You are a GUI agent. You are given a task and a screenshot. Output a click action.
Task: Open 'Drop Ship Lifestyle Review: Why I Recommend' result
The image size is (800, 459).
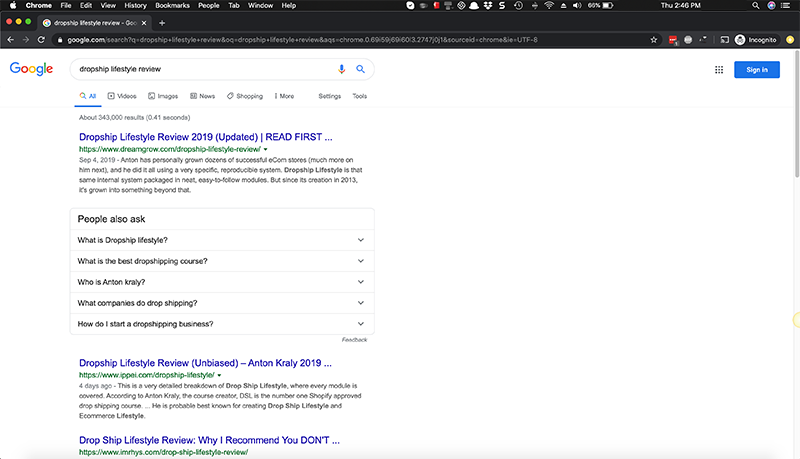[209, 440]
